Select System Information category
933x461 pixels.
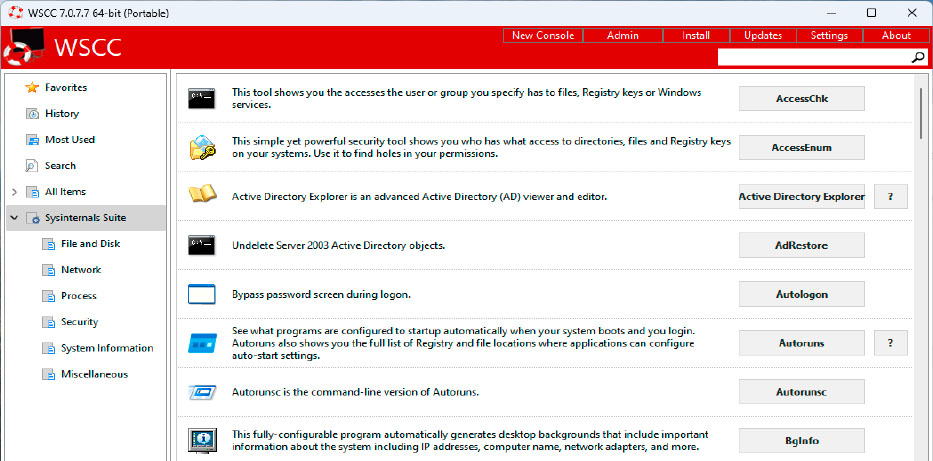pyautogui.click(x=107, y=348)
